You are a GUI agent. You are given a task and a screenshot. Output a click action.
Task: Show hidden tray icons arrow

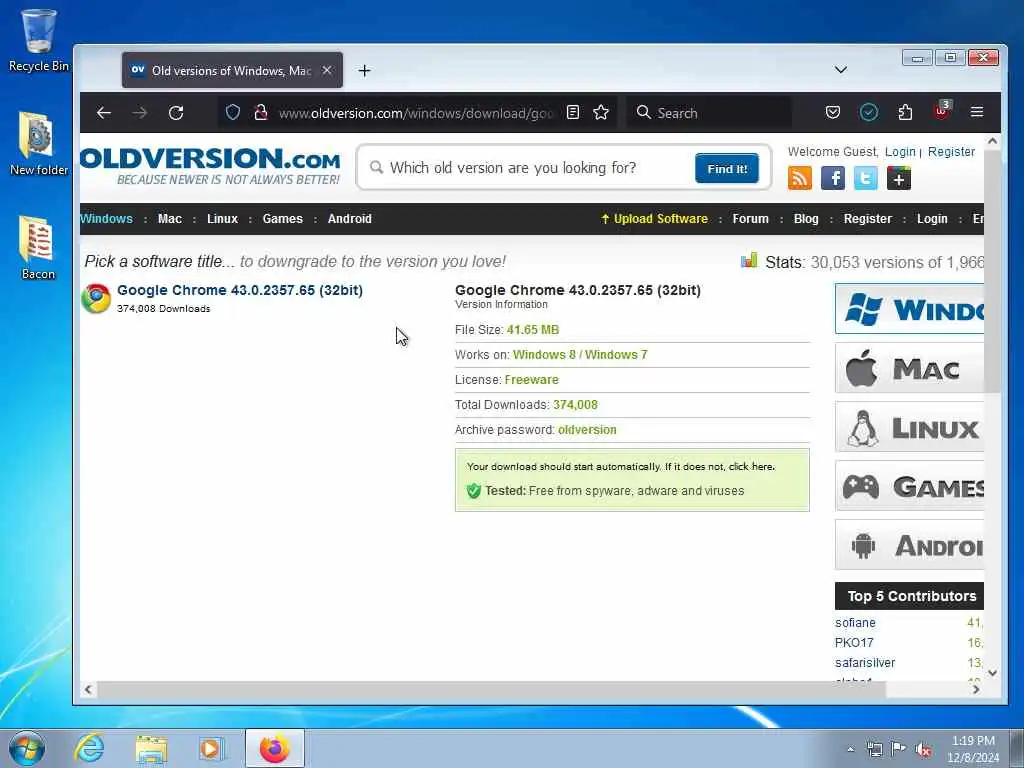pyautogui.click(x=850, y=749)
